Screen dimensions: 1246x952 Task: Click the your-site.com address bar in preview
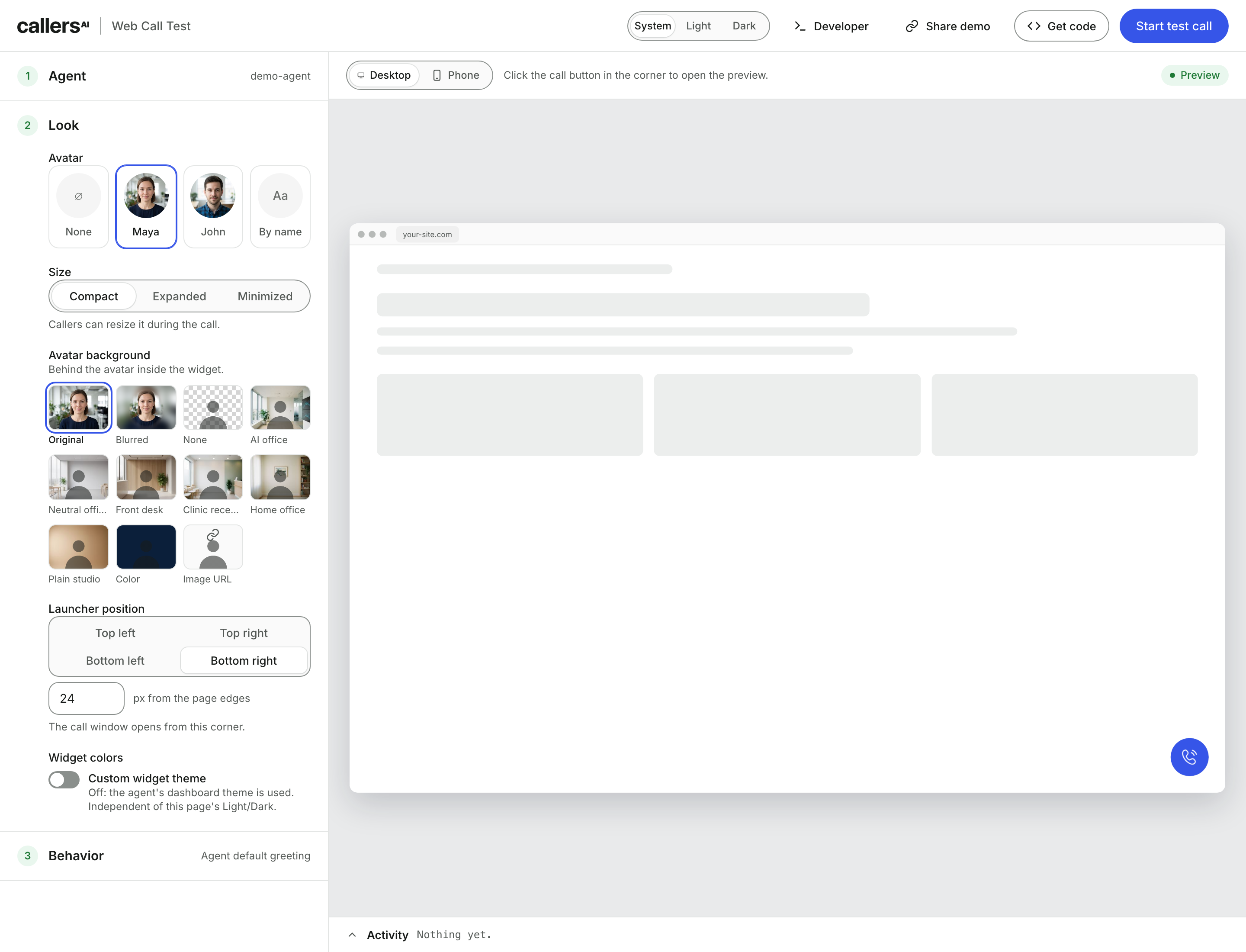tap(427, 234)
